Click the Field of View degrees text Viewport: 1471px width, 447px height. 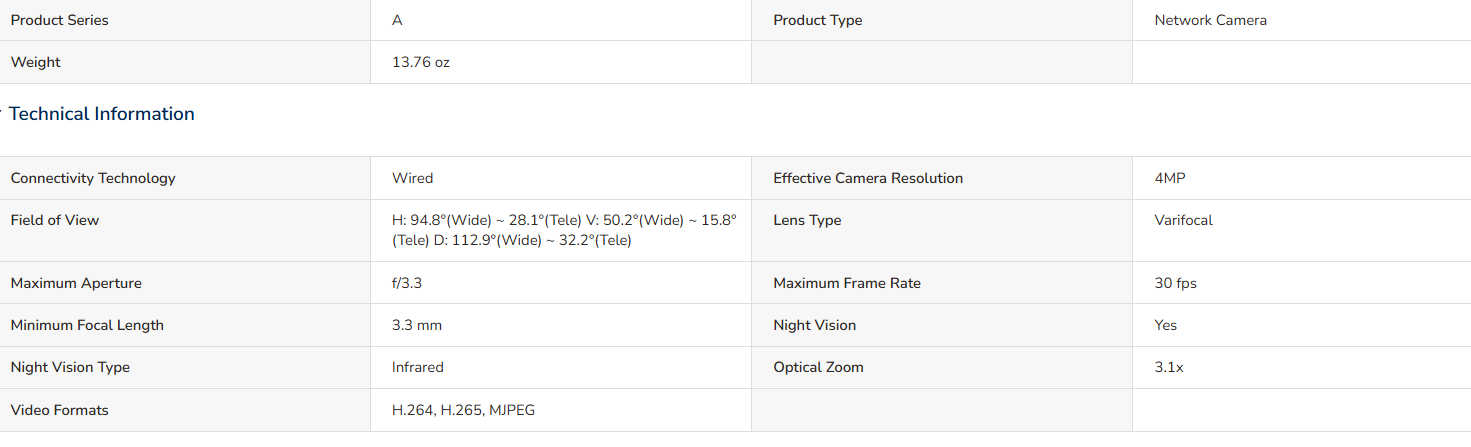[x=564, y=230]
